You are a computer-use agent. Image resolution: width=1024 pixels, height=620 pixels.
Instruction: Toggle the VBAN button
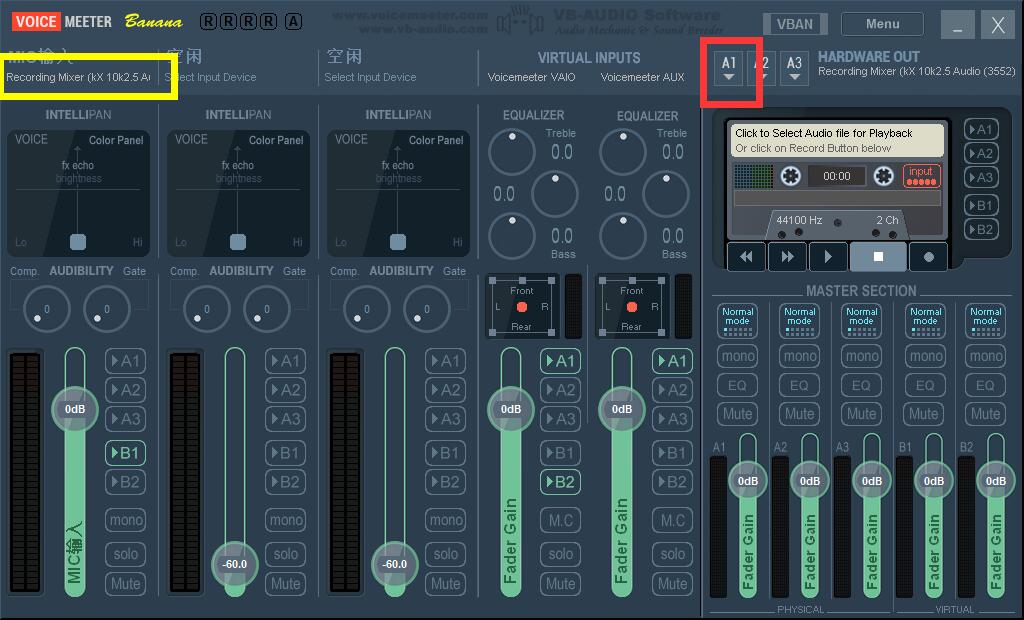coord(795,24)
